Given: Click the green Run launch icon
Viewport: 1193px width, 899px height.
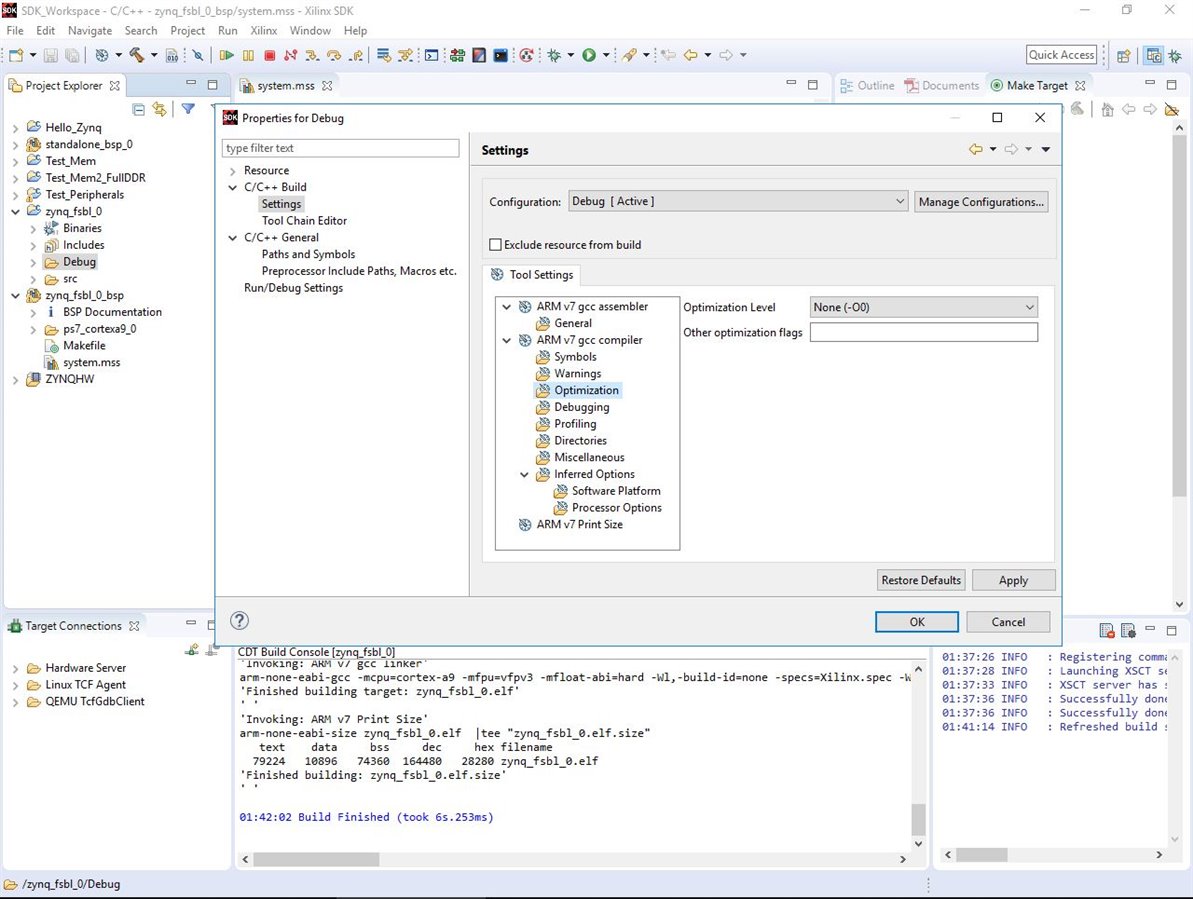Looking at the screenshot, I should coord(589,55).
